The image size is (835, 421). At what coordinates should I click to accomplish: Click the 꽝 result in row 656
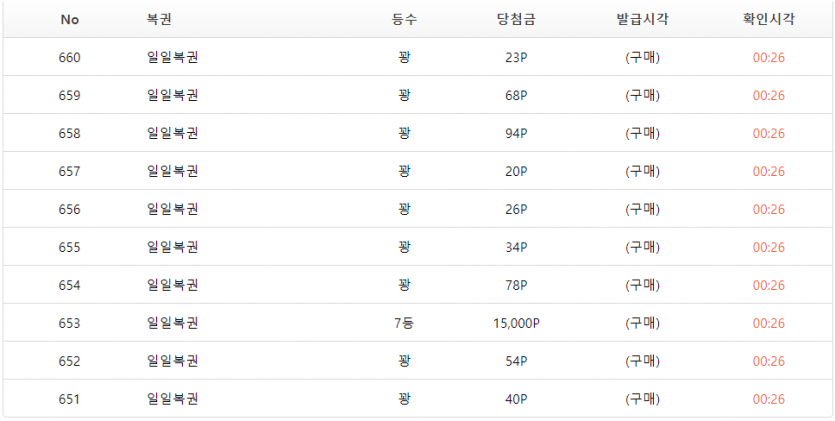(405, 210)
